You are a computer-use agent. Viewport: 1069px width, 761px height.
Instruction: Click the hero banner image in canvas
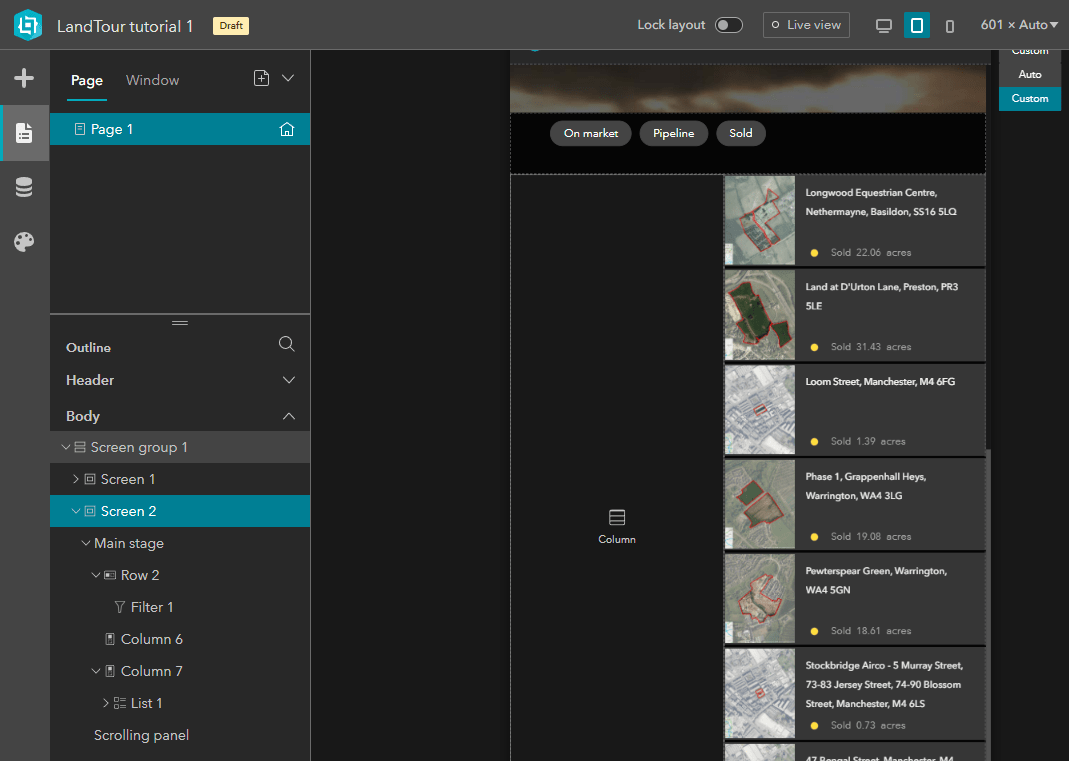click(748, 89)
